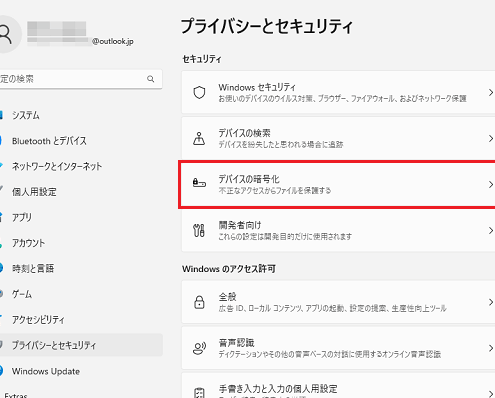495x398 pixels.
Task: Click the デバイスの暗号化 title text
Action: click(x=249, y=179)
